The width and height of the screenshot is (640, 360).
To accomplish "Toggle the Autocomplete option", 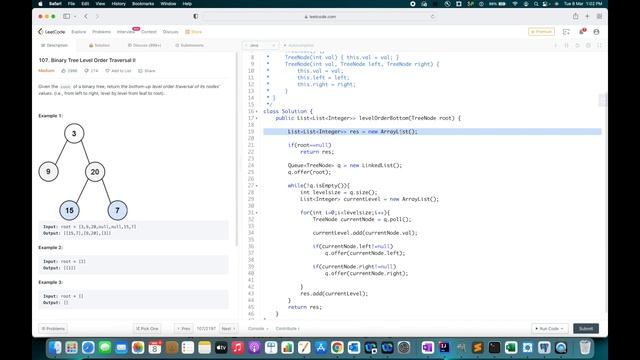I will [x=299, y=45].
